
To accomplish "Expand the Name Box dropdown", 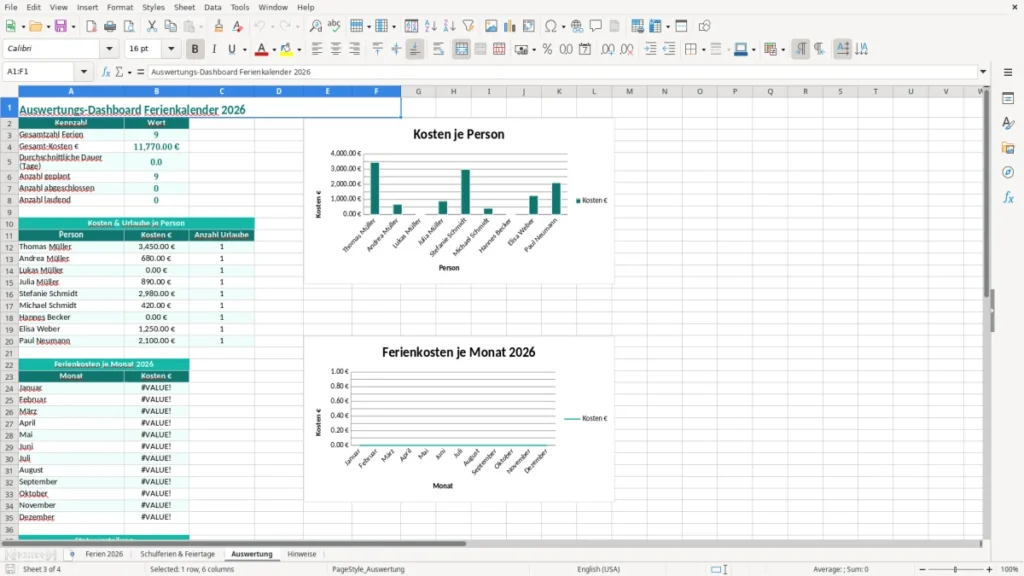I will click(84, 72).
